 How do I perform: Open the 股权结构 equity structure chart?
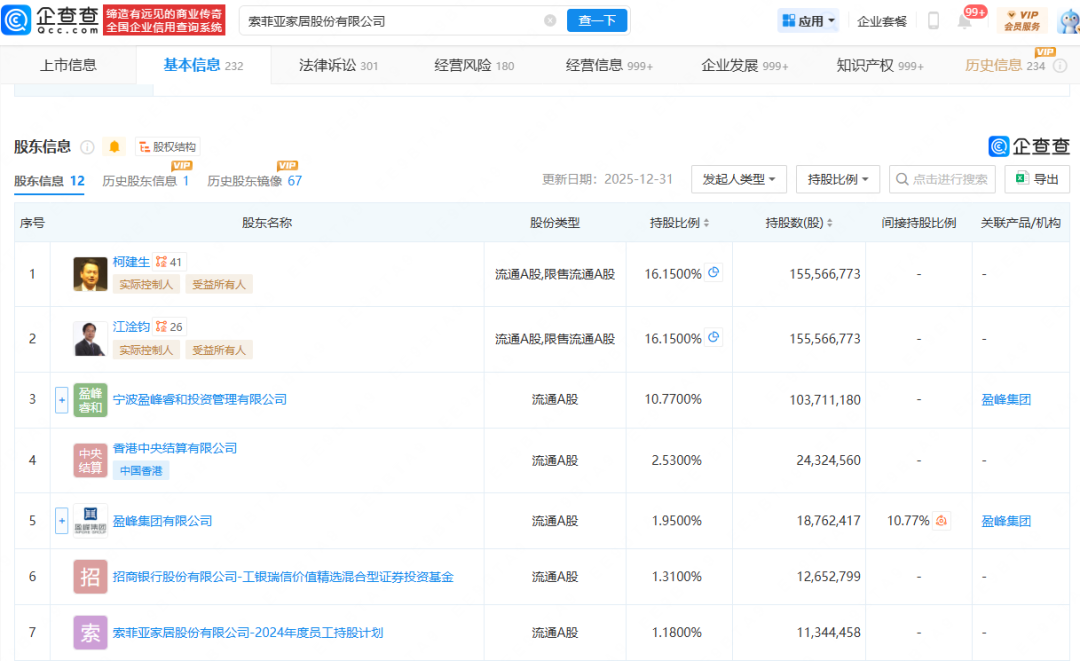(167, 147)
